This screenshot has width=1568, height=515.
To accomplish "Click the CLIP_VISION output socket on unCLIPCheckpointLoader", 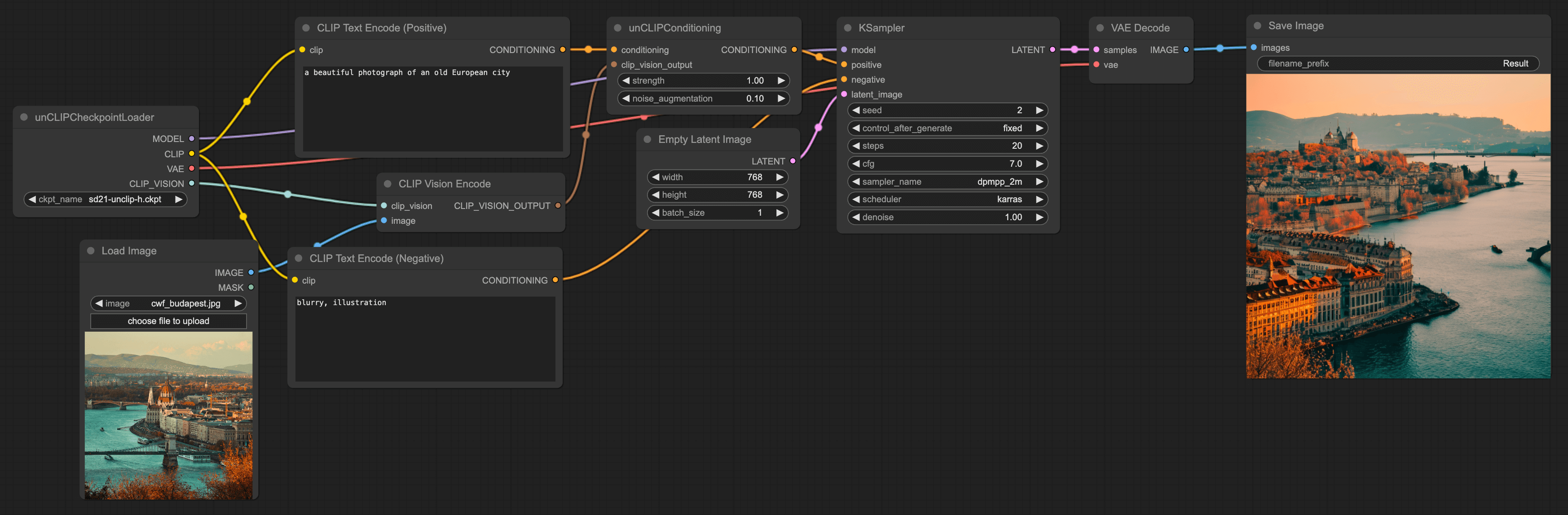I will tap(192, 183).
